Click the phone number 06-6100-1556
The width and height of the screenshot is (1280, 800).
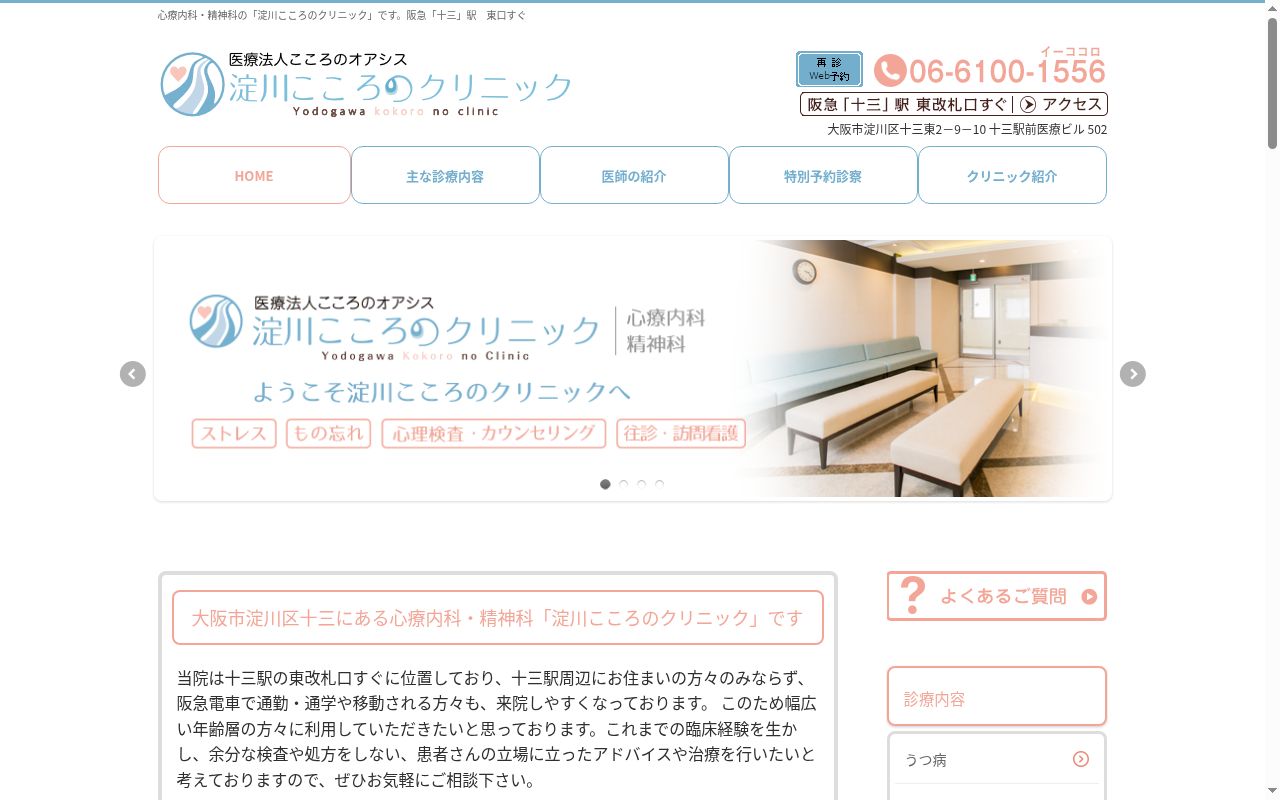pyautogui.click(x=1007, y=72)
